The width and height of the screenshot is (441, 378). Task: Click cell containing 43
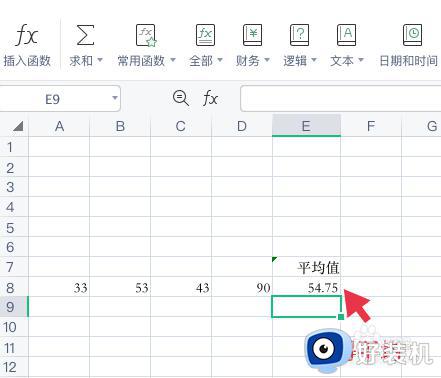(x=181, y=287)
